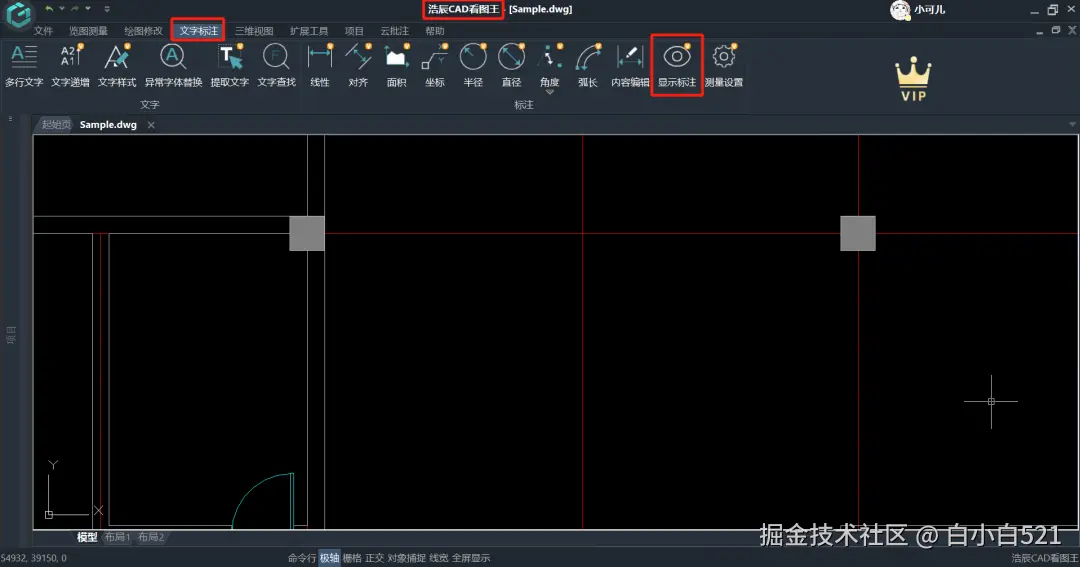The height and width of the screenshot is (567, 1080).
Task: Expand the collapsed left side panel
Action: tap(10, 335)
